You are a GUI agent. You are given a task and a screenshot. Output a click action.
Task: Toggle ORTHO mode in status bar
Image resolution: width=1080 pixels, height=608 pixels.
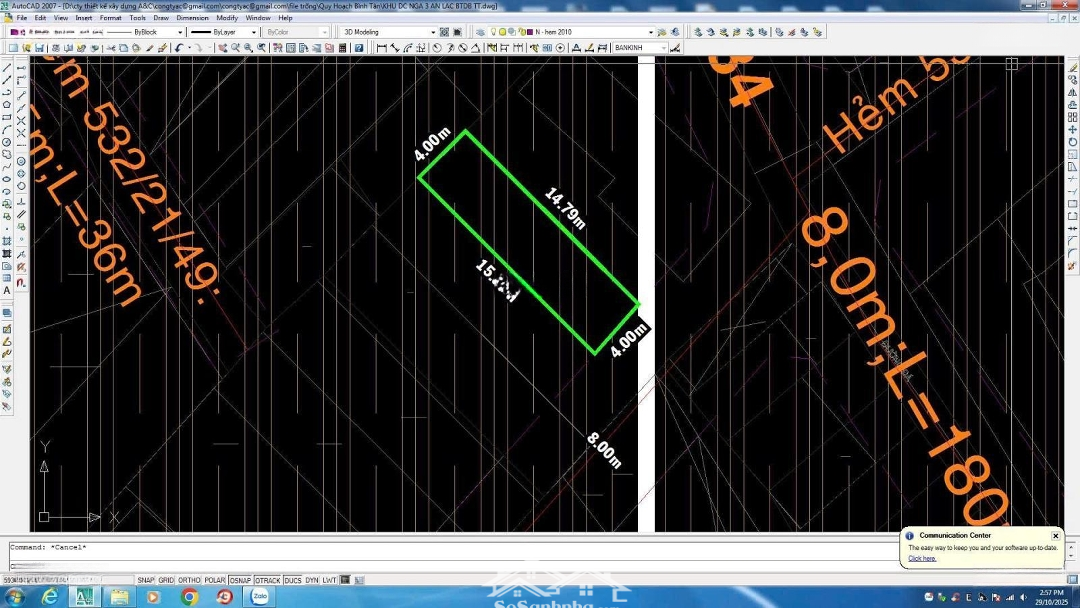[189, 580]
